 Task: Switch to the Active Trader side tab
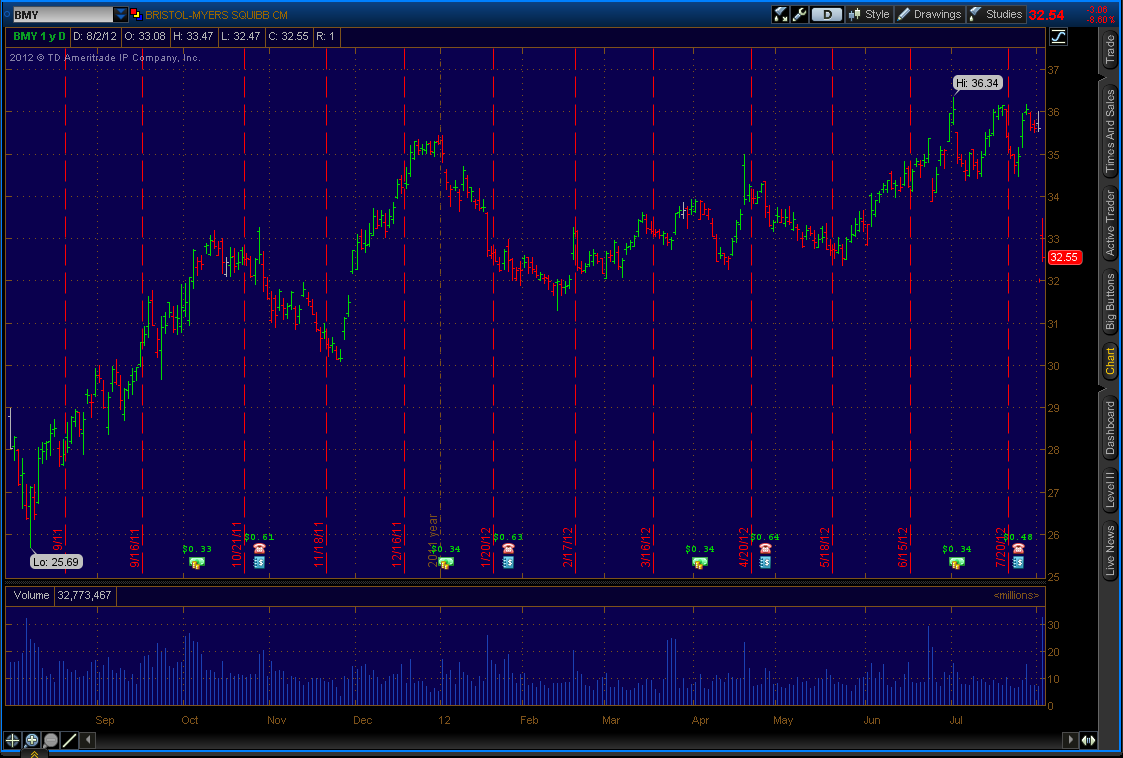[x=1109, y=223]
